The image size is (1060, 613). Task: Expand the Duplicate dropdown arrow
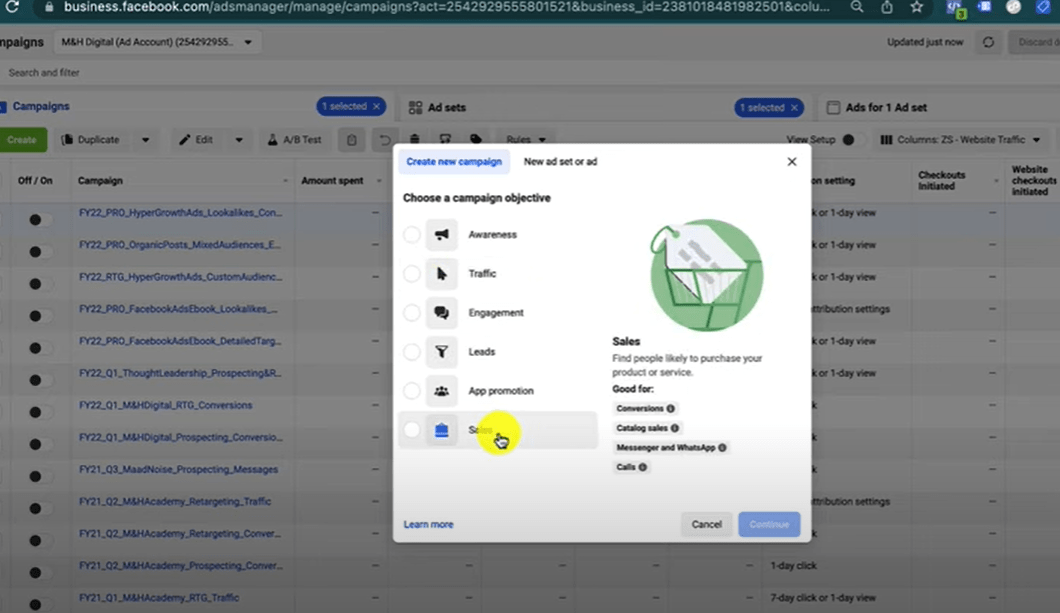click(x=145, y=140)
